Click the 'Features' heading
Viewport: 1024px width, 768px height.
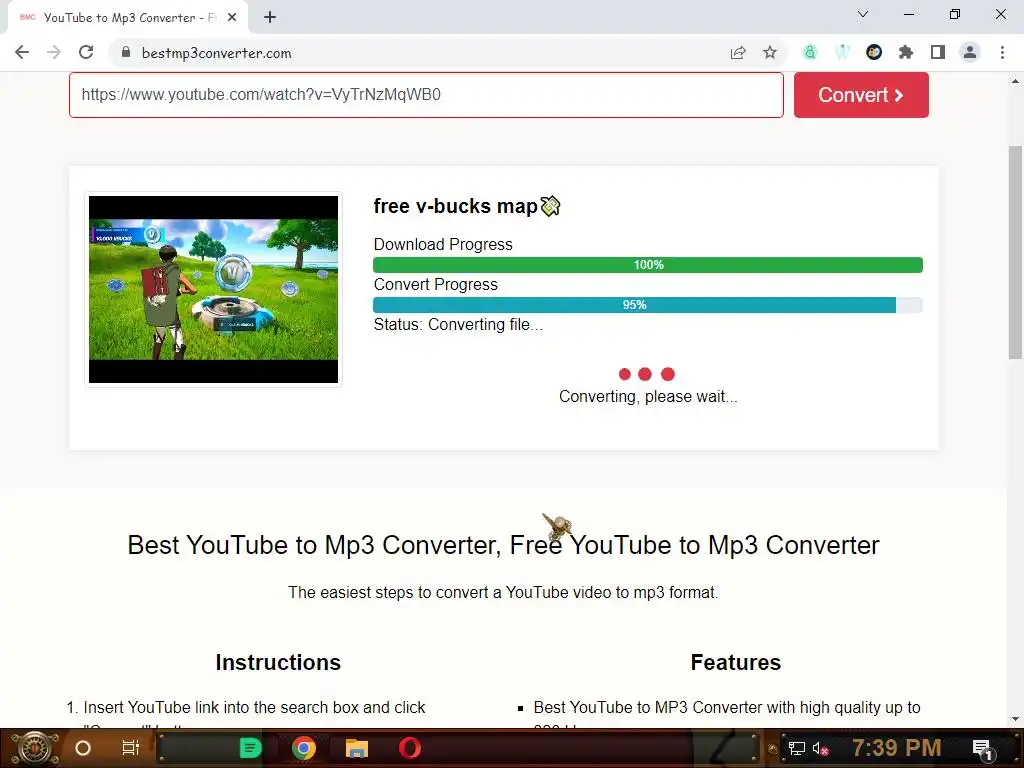(x=735, y=662)
